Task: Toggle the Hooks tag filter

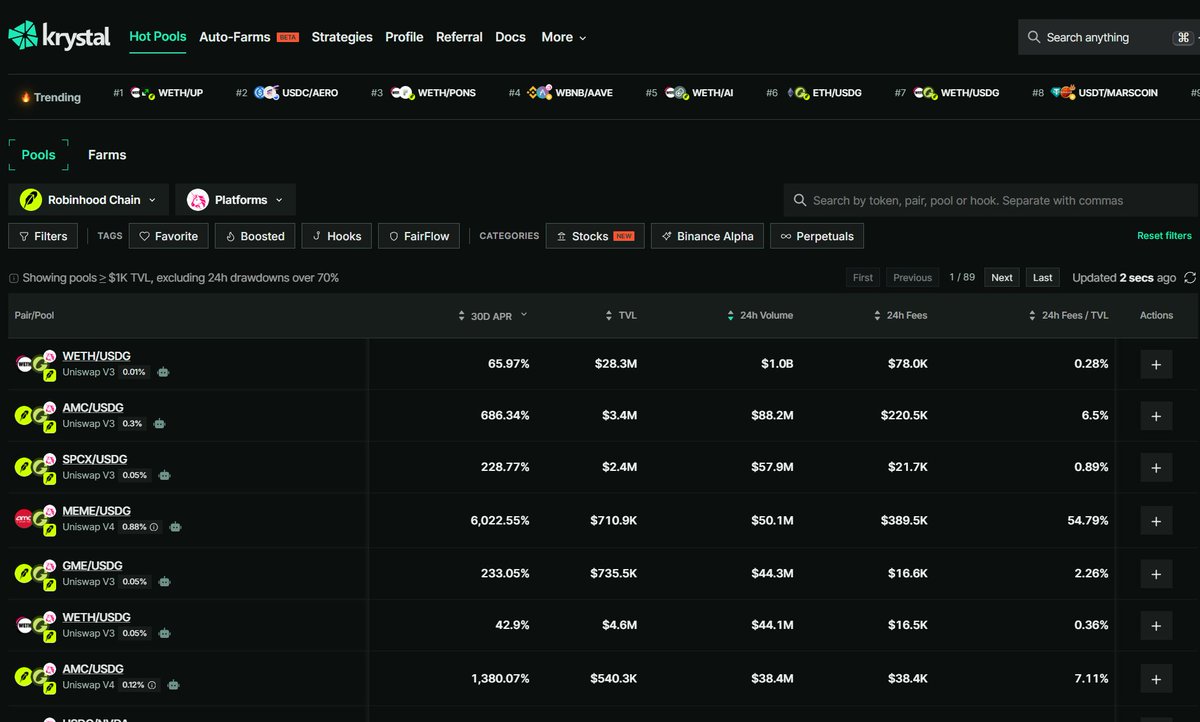Action: pos(337,236)
